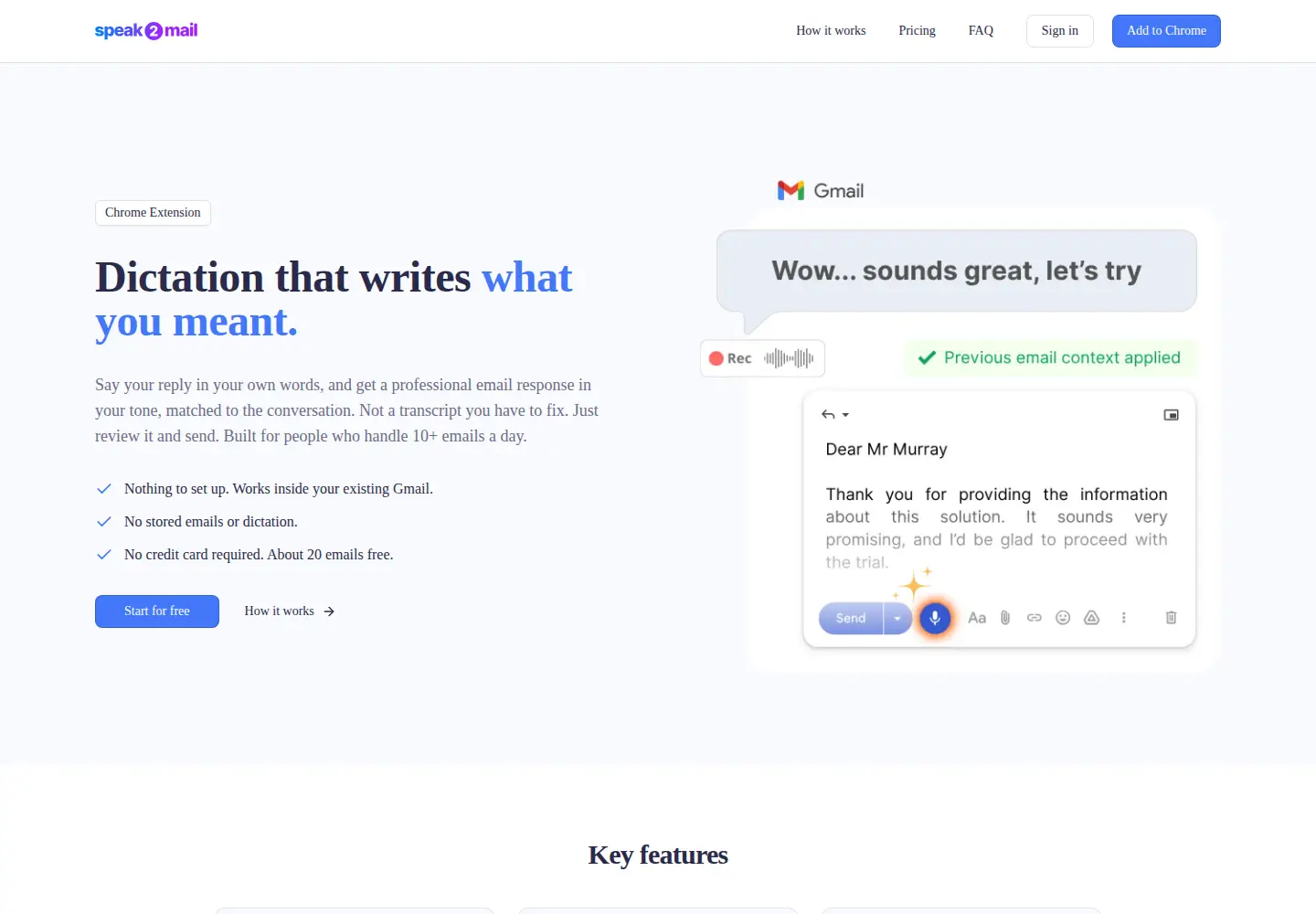Click the green checkmark by context applied

point(927,357)
